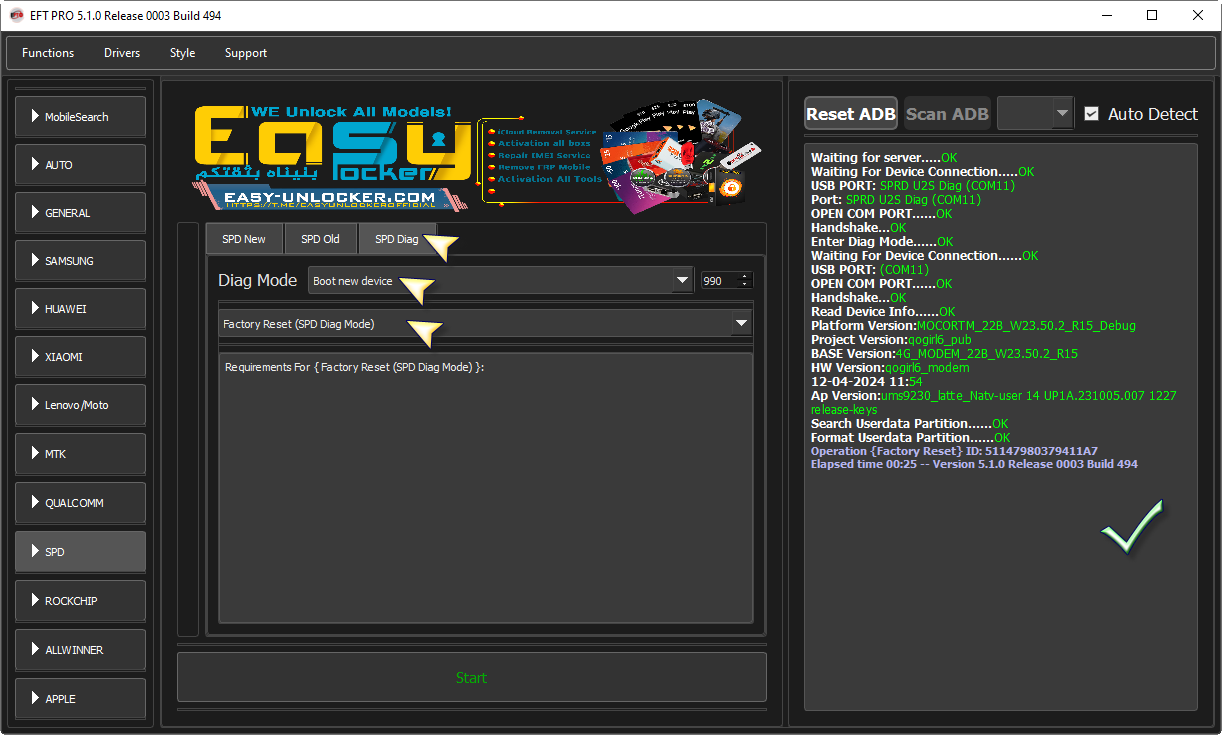
Task: Expand the HUAWEI category
Action: click(80, 309)
